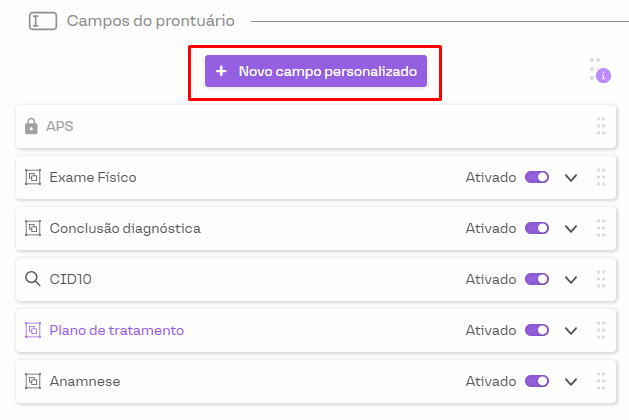Click Novo campo personalizado button
Screen dimensions: 629x420
(316, 71)
